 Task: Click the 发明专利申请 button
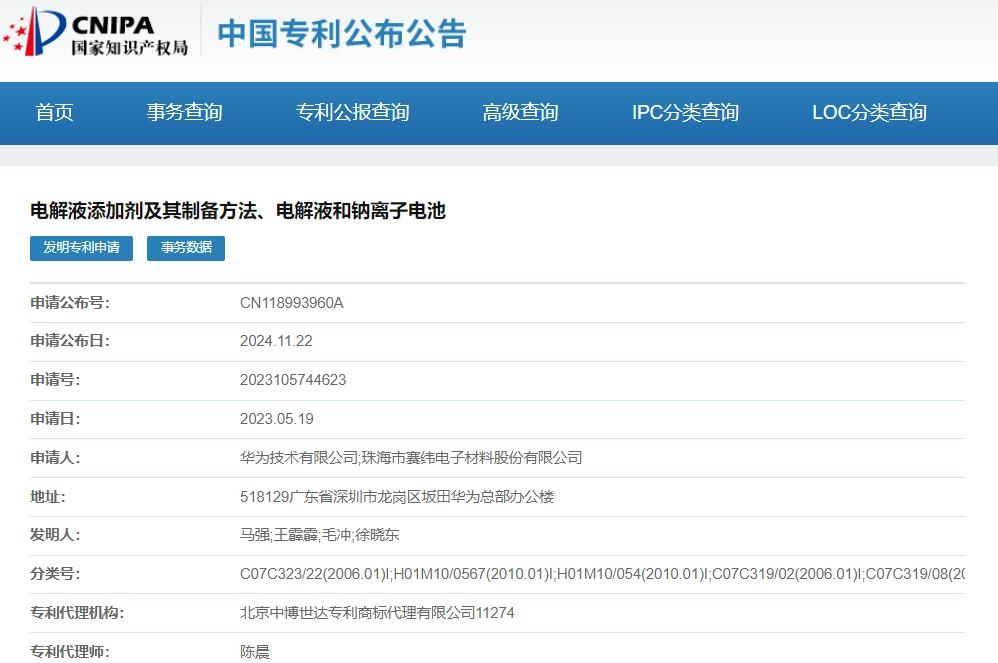point(80,248)
